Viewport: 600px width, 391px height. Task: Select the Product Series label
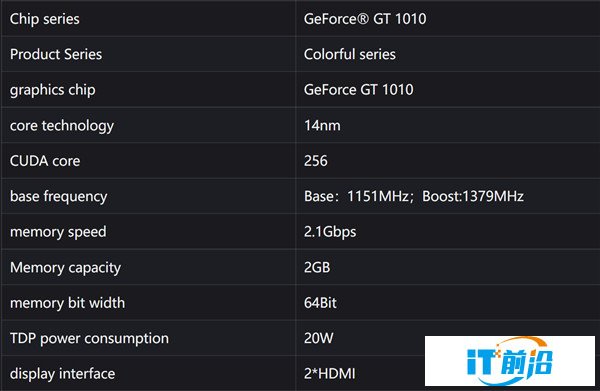tap(56, 54)
